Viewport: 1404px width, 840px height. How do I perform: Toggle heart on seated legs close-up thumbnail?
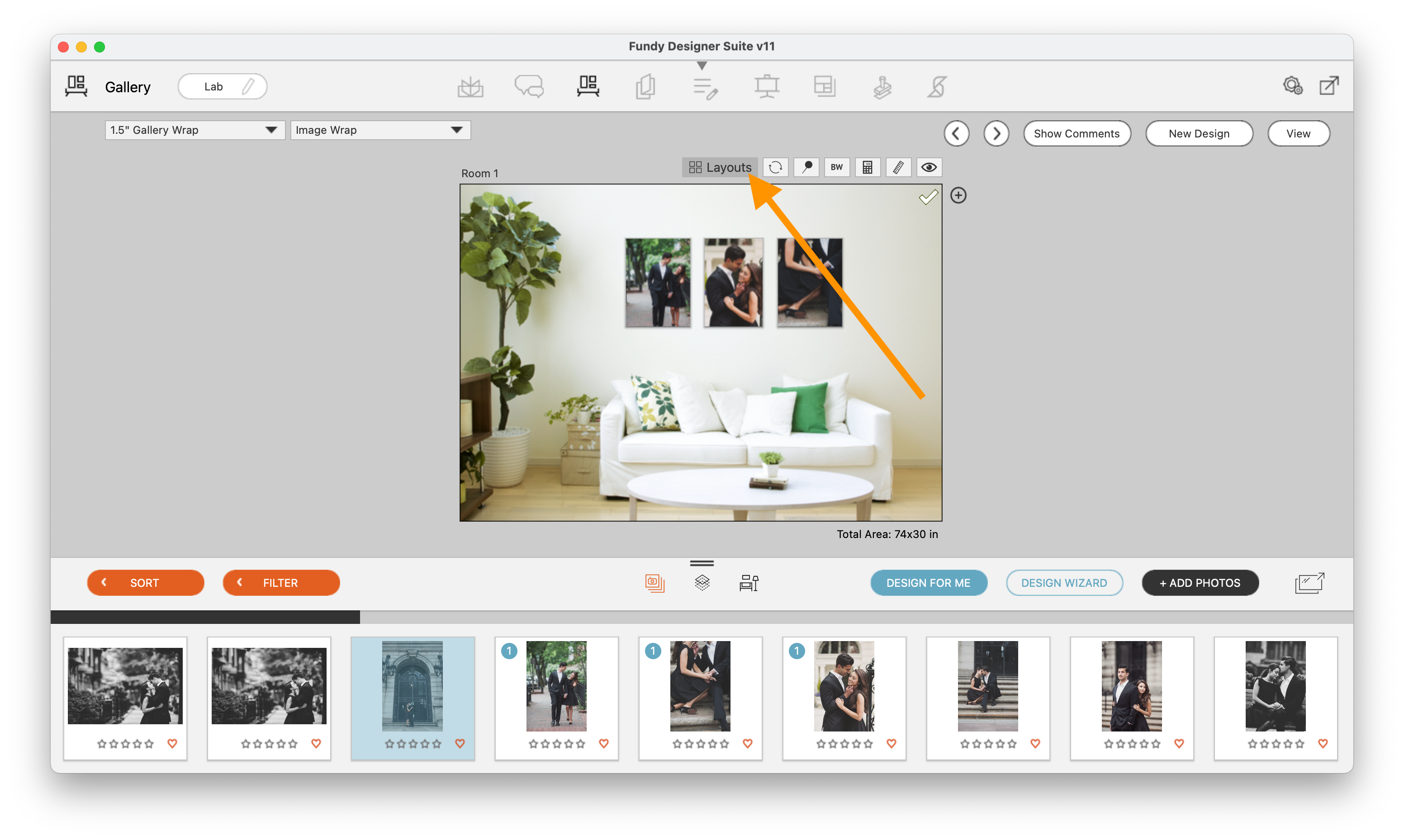(x=747, y=743)
